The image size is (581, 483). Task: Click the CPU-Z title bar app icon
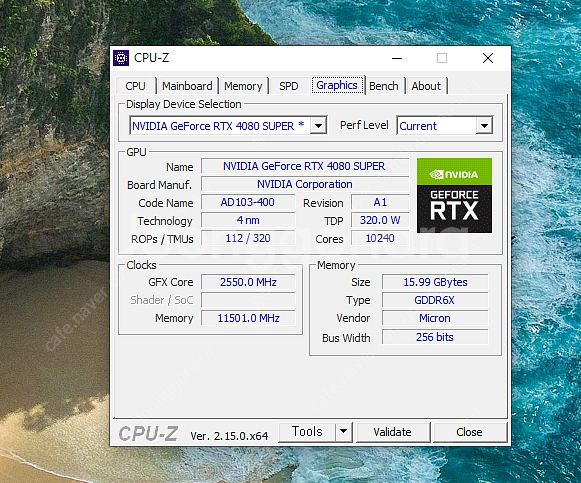(x=121, y=58)
